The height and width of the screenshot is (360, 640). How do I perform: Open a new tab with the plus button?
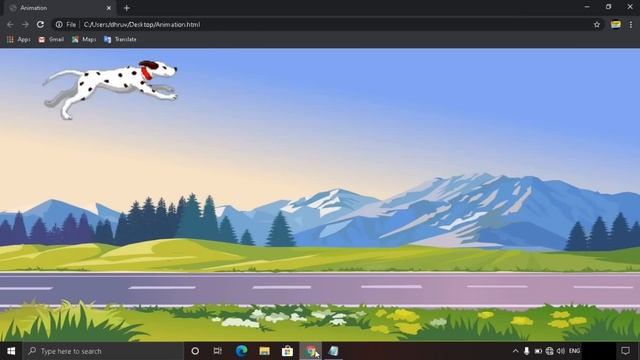[127, 8]
